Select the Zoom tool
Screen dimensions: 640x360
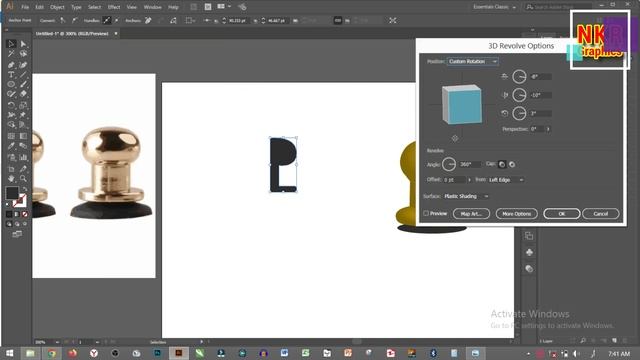[23, 179]
